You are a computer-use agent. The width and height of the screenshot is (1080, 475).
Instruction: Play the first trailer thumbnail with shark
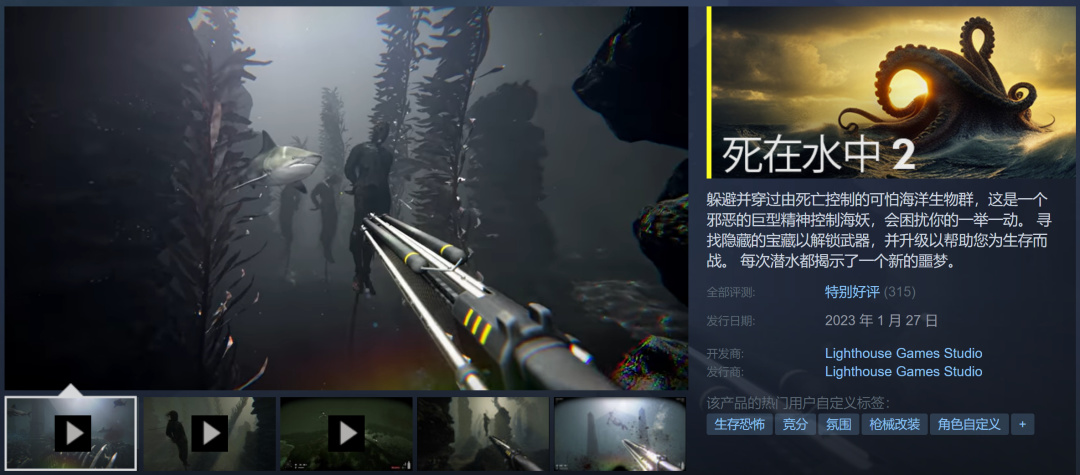click(x=71, y=434)
